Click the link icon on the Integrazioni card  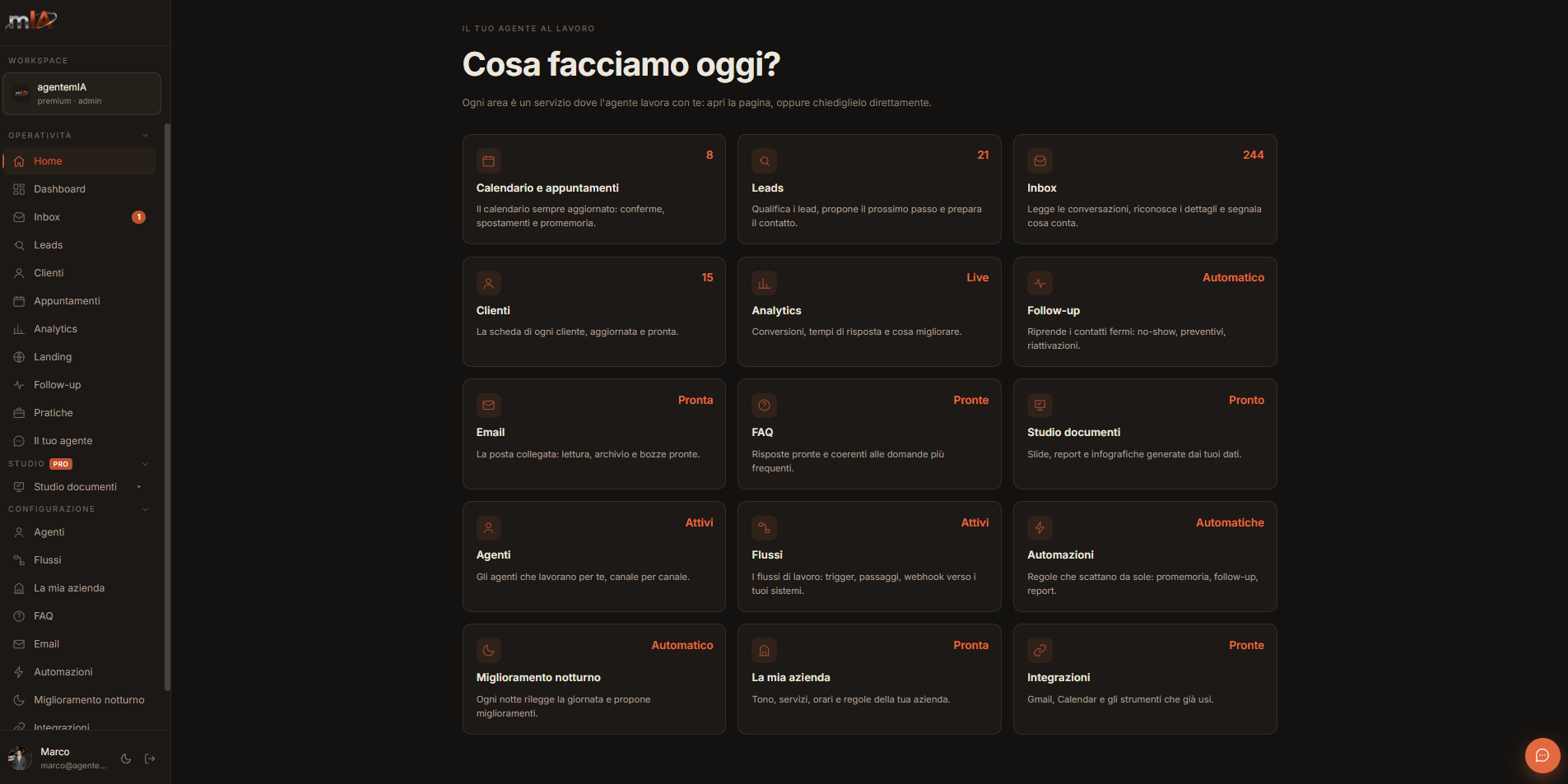pos(1040,651)
